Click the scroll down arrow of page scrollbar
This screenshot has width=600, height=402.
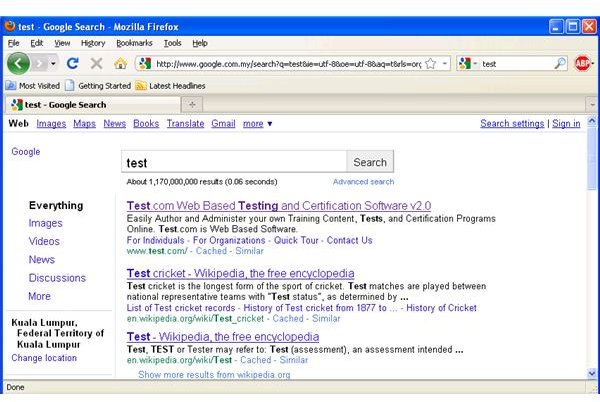pyautogui.click(x=592, y=373)
